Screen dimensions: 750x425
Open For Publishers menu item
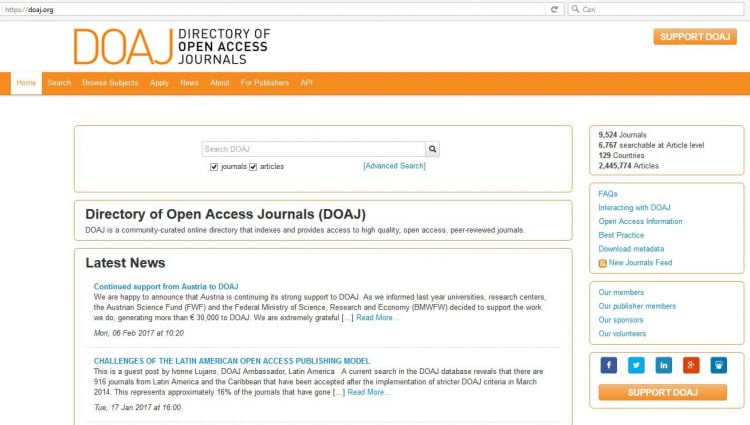265,83
